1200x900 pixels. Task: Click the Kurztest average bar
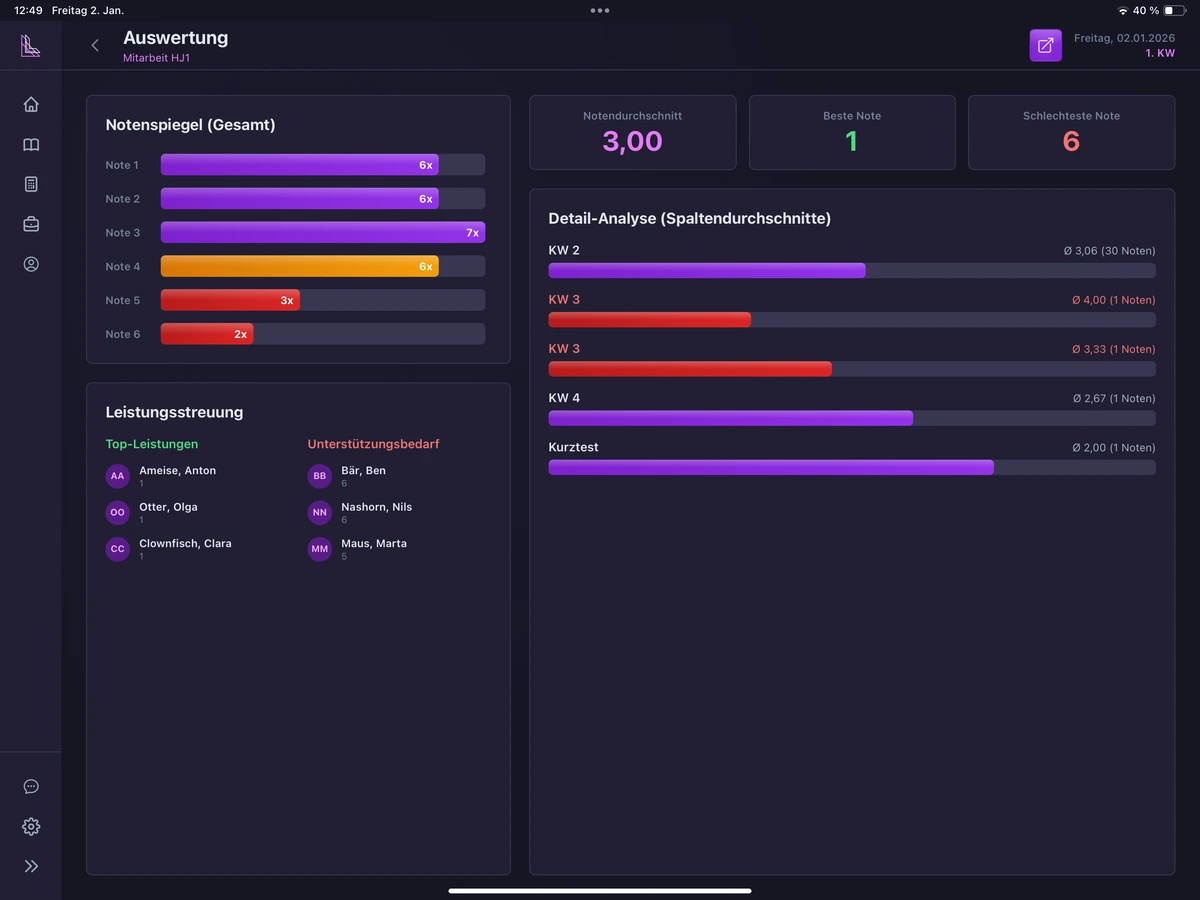(x=771, y=467)
